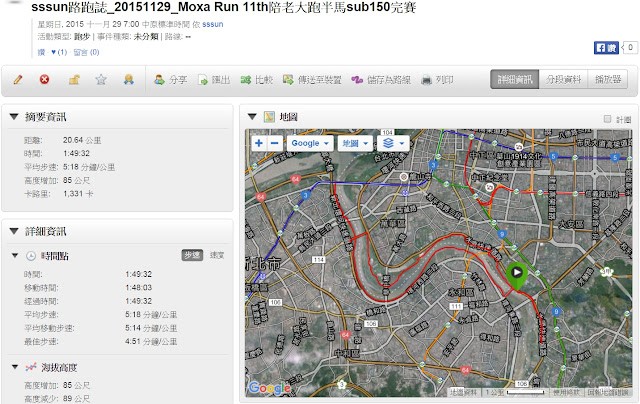Open the Google map provider dropdown
This screenshot has width=640, height=404.
[x=309, y=143]
